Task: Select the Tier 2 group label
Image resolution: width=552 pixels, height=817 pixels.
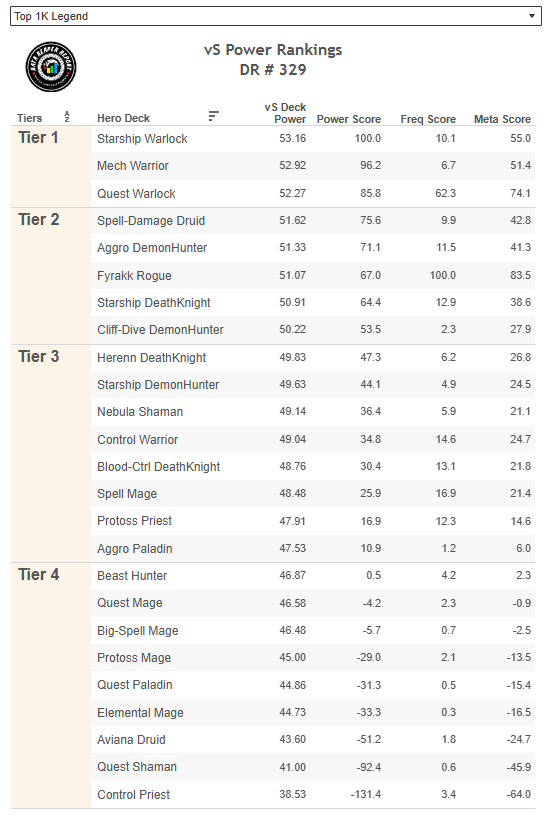Action: click(39, 219)
